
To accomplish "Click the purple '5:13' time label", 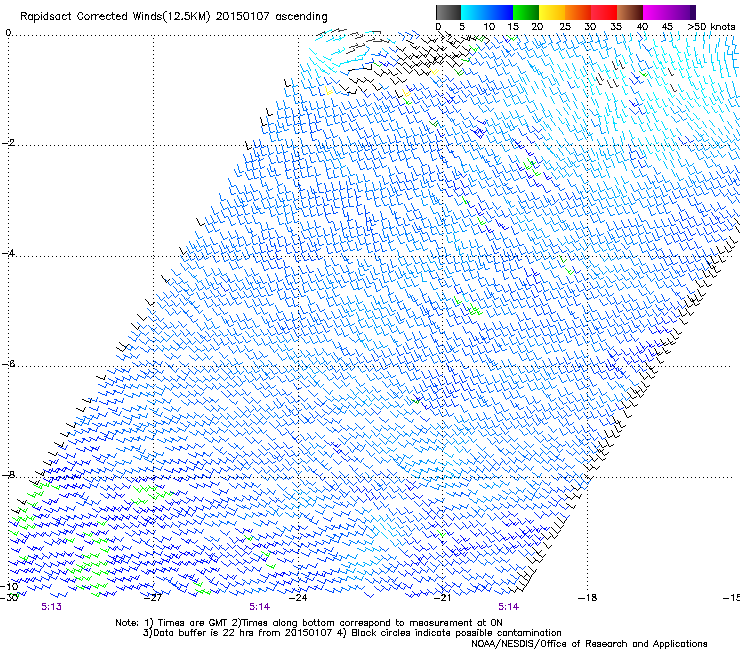I will (x=51, y=607).
